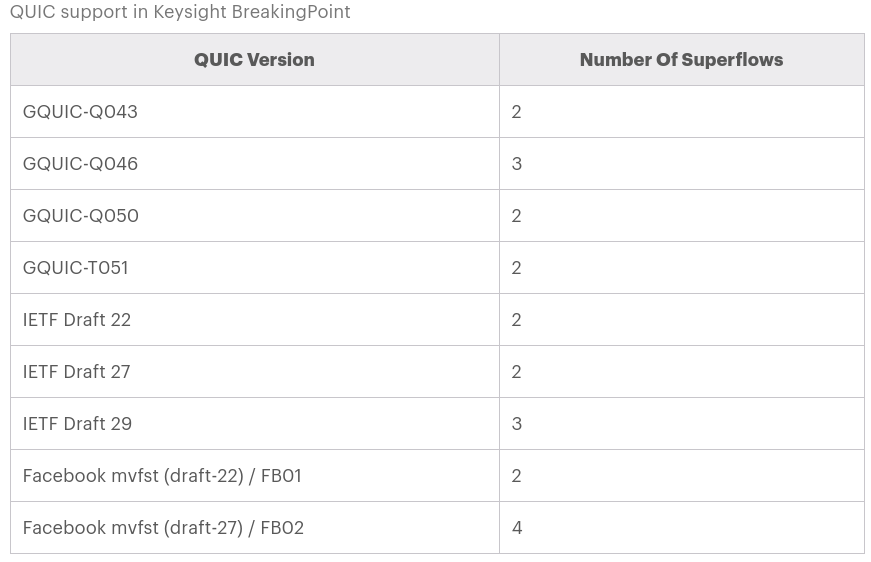Select superflows count for Facebook FB01 row
871x562 pixels.
pyautogui.click(x=517, y=476)
